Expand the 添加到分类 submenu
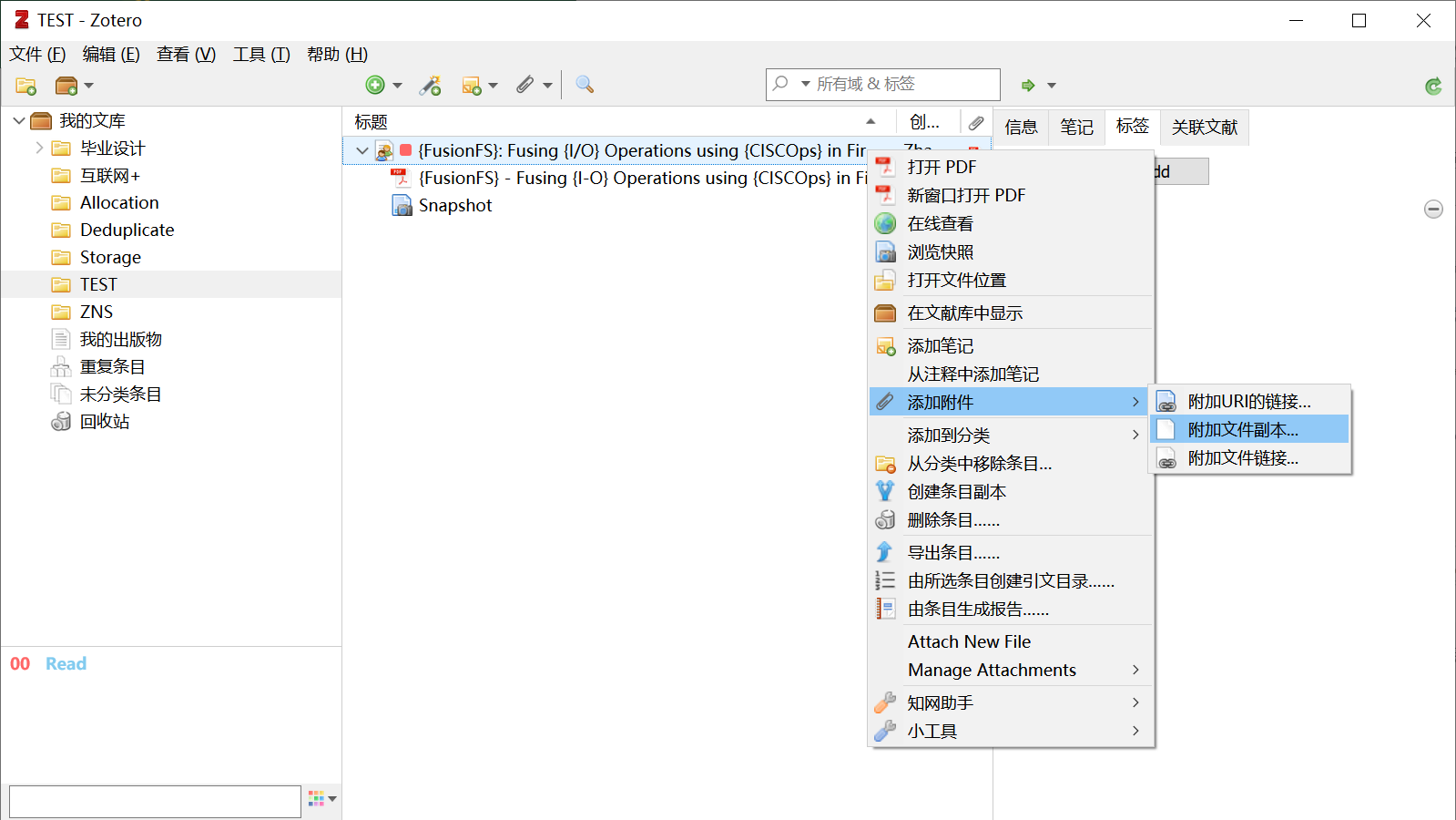This screenshot has height=820, width=1456. click(1012, 435)
